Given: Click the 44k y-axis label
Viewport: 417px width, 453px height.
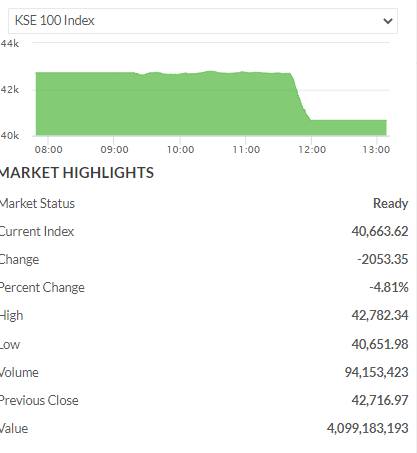Looking at the screenshot, I should point(10,44).
